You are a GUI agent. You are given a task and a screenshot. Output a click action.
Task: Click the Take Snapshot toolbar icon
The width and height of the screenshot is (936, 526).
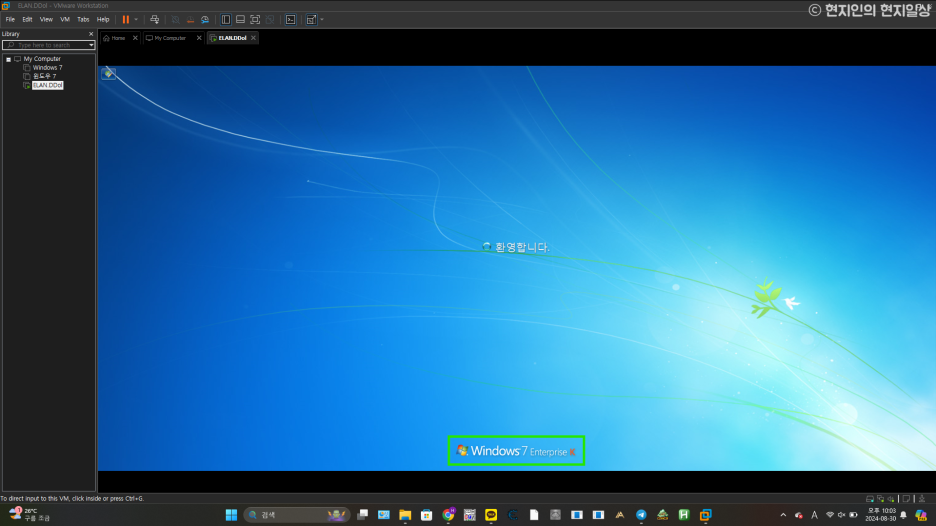tap(176, 20)
